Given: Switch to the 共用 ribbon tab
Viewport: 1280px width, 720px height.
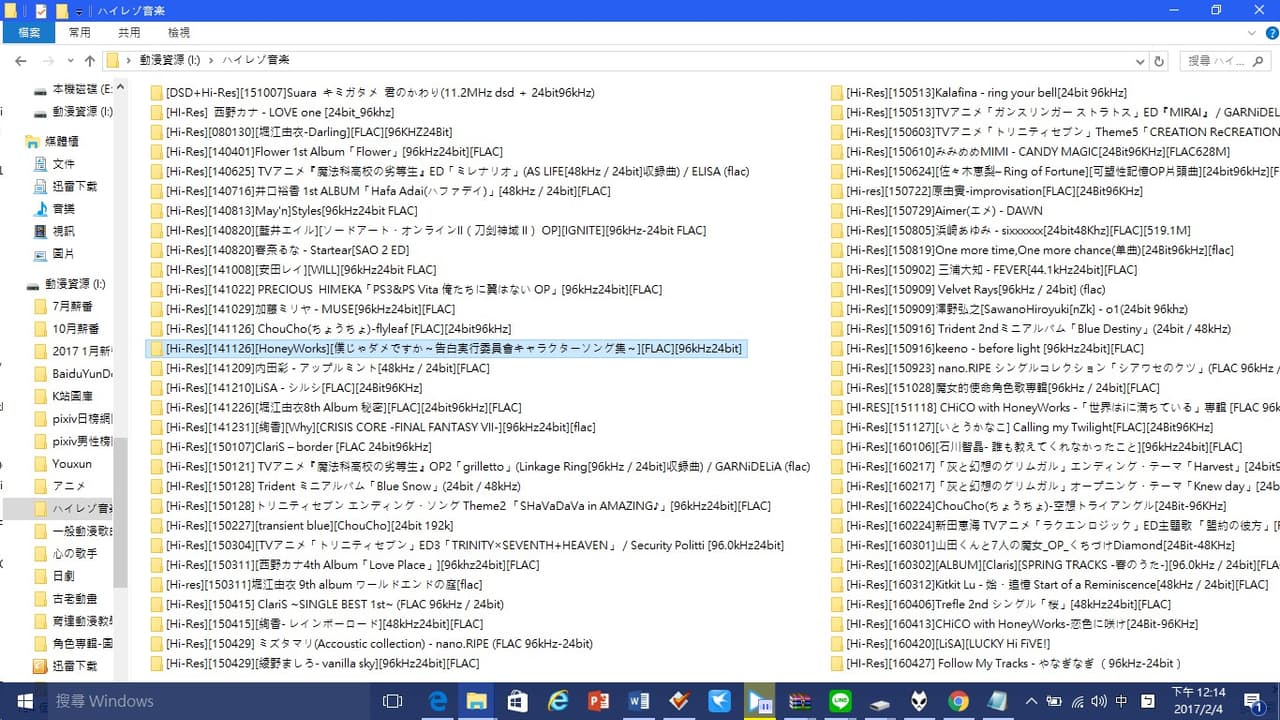Looking at the screenshot, I should 129,33.
